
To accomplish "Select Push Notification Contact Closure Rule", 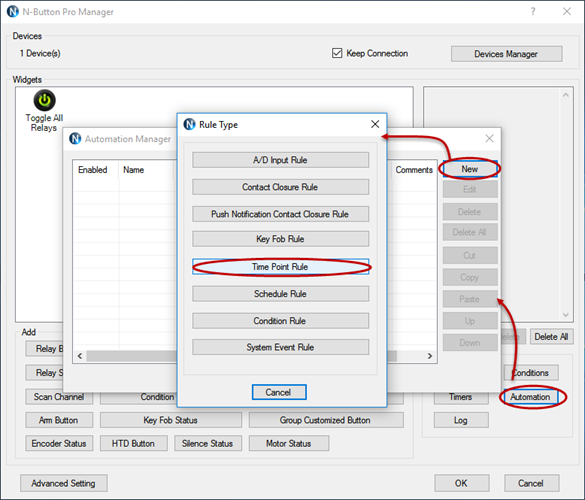I will [x=281, y=214].
